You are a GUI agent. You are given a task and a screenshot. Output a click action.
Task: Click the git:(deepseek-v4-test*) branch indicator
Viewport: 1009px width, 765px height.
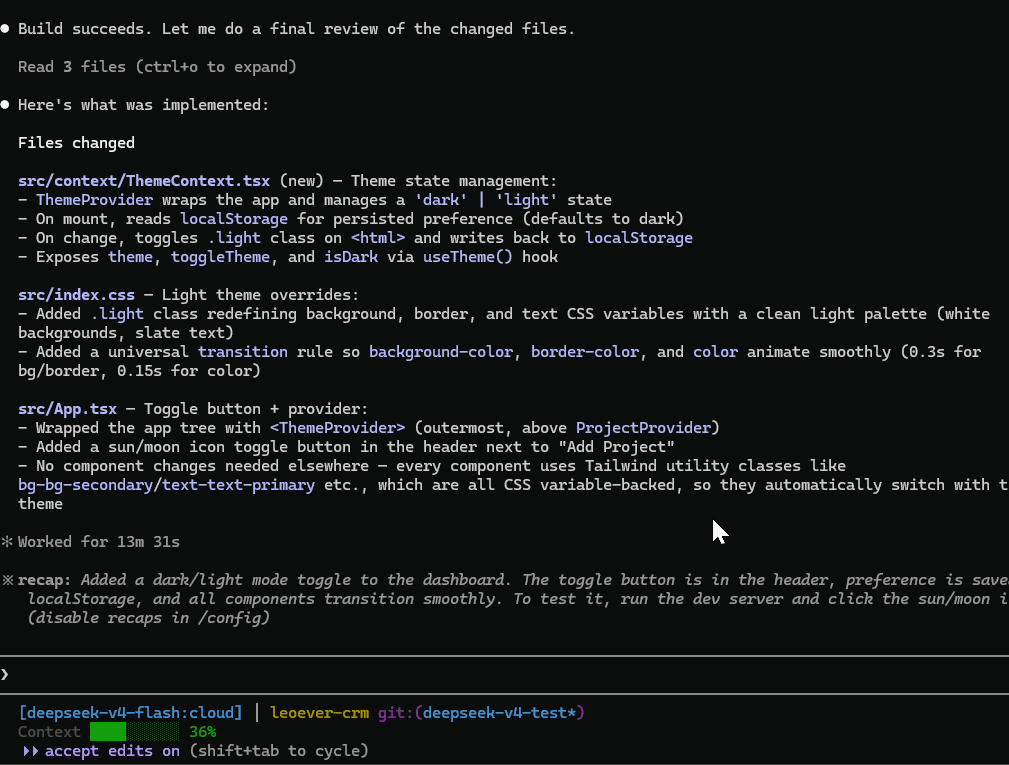point(481,713)
